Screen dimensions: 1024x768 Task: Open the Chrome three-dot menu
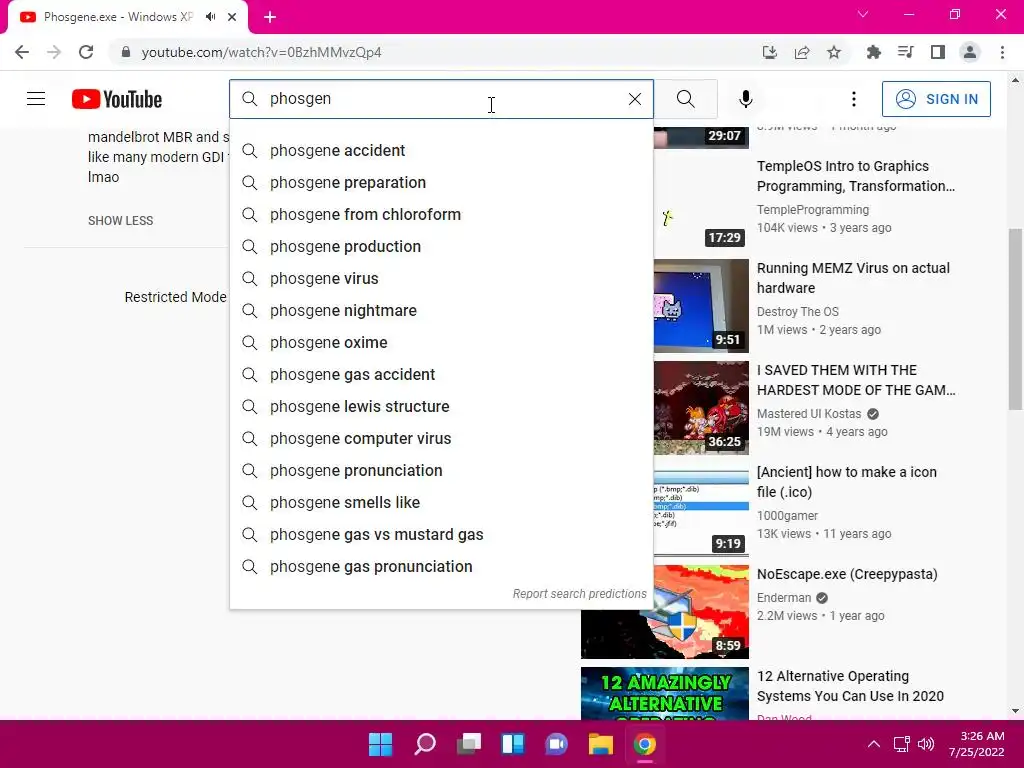tap(1002, 52)
